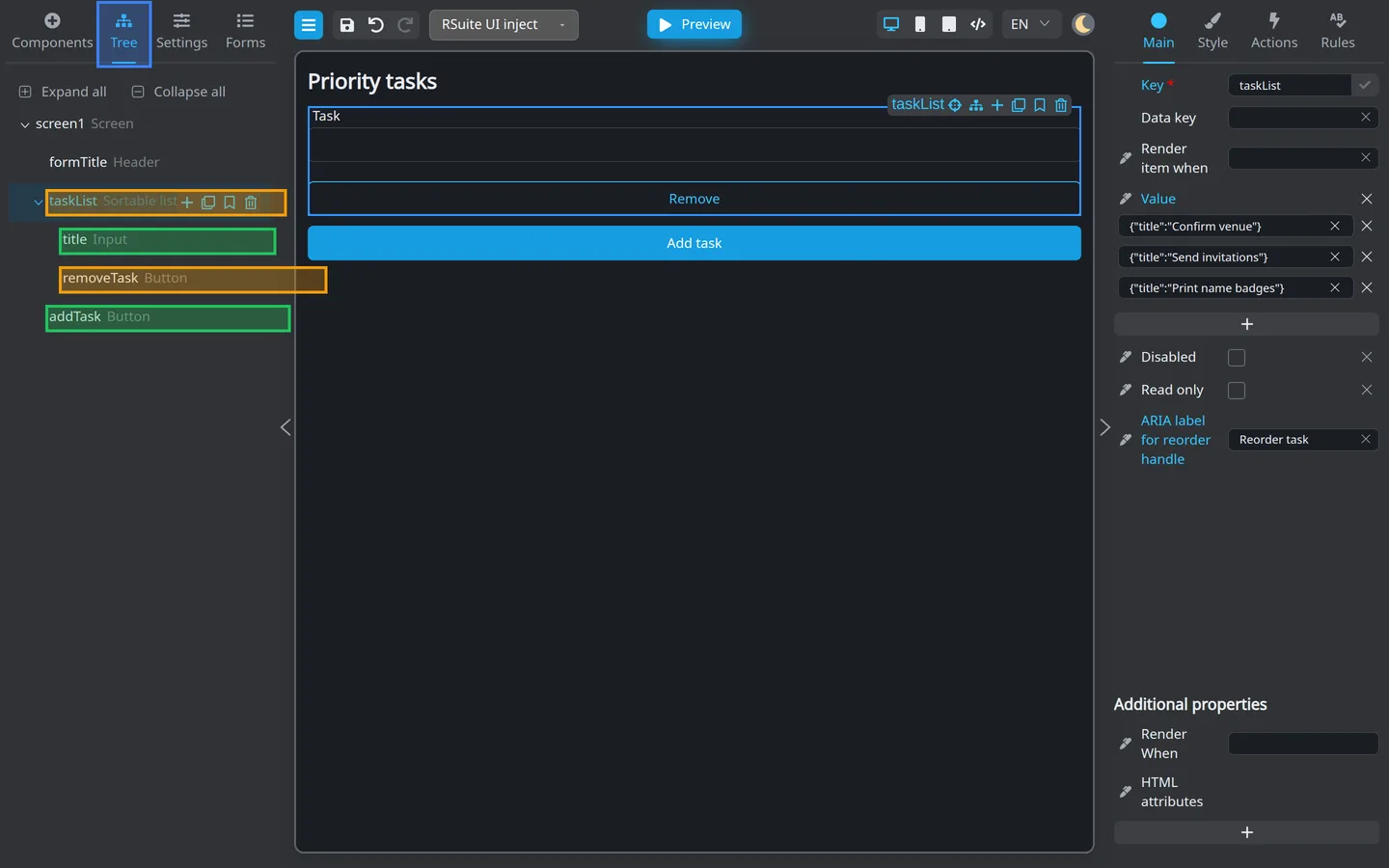Click the Task input on the canvas
This screenshot has height=868, width=1389.
point(694,145)
